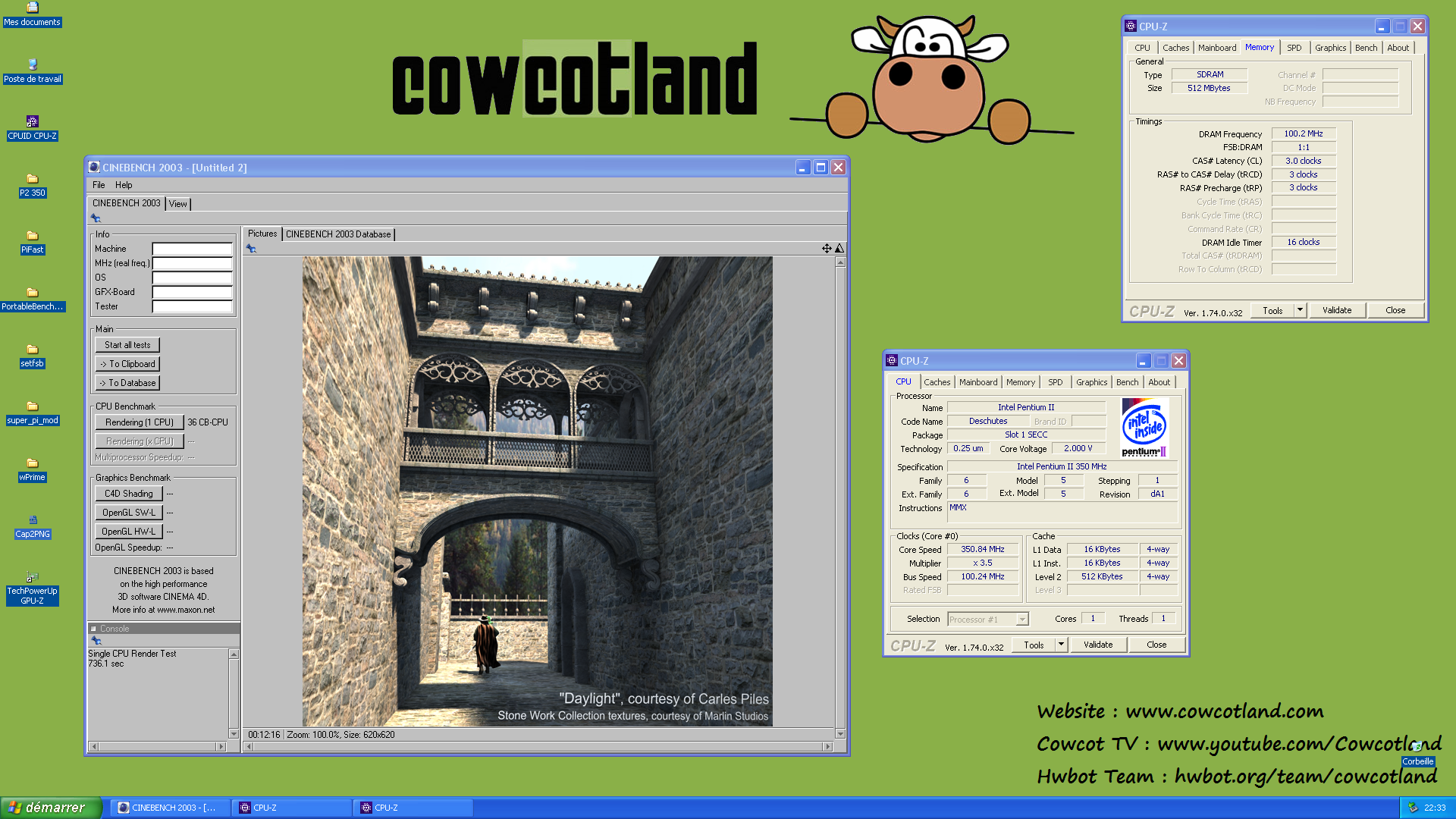This screenshot has width=1456, height=819.
Task: Open the Mes documents desktop icon
Action: click(32, 14)
